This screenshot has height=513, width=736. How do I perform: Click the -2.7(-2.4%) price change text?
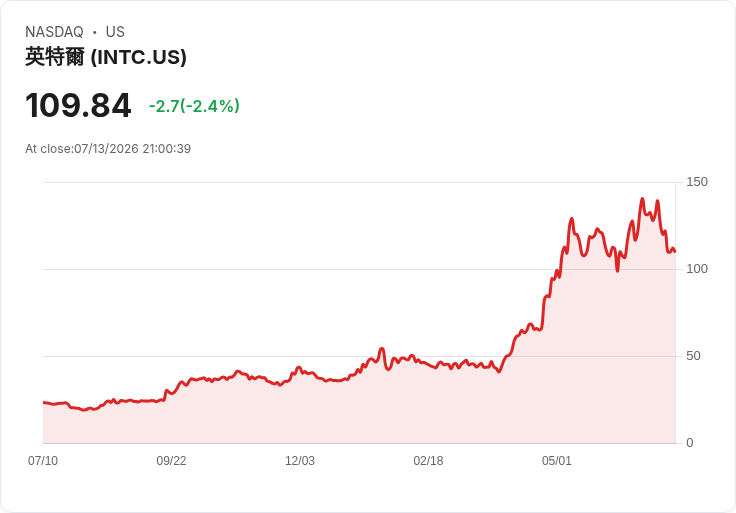click(194, 106)
